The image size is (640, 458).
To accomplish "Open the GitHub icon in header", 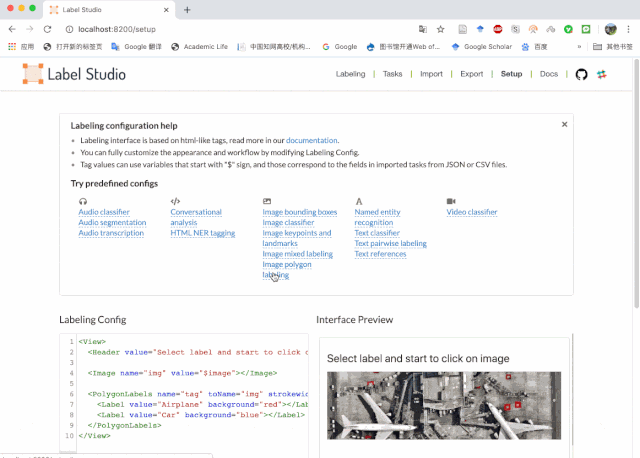I will click(x=581, y=74).
